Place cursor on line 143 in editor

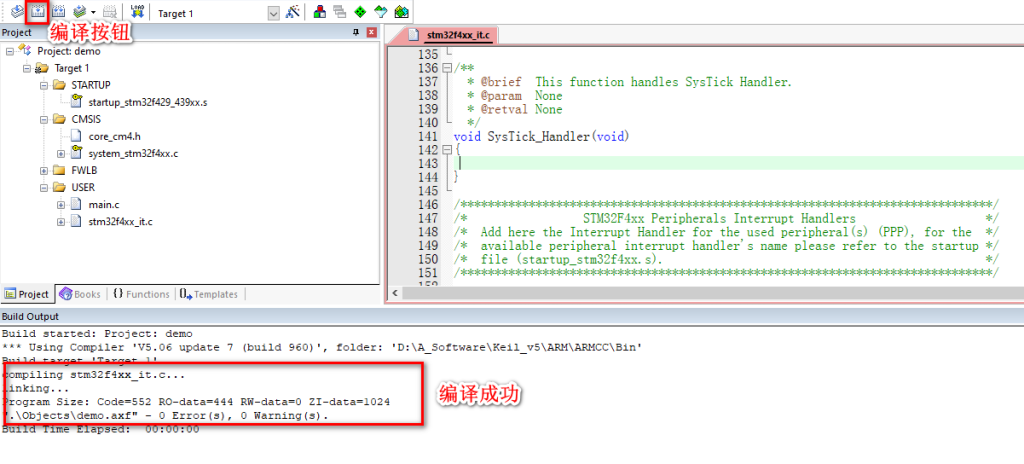pos(738,163)
